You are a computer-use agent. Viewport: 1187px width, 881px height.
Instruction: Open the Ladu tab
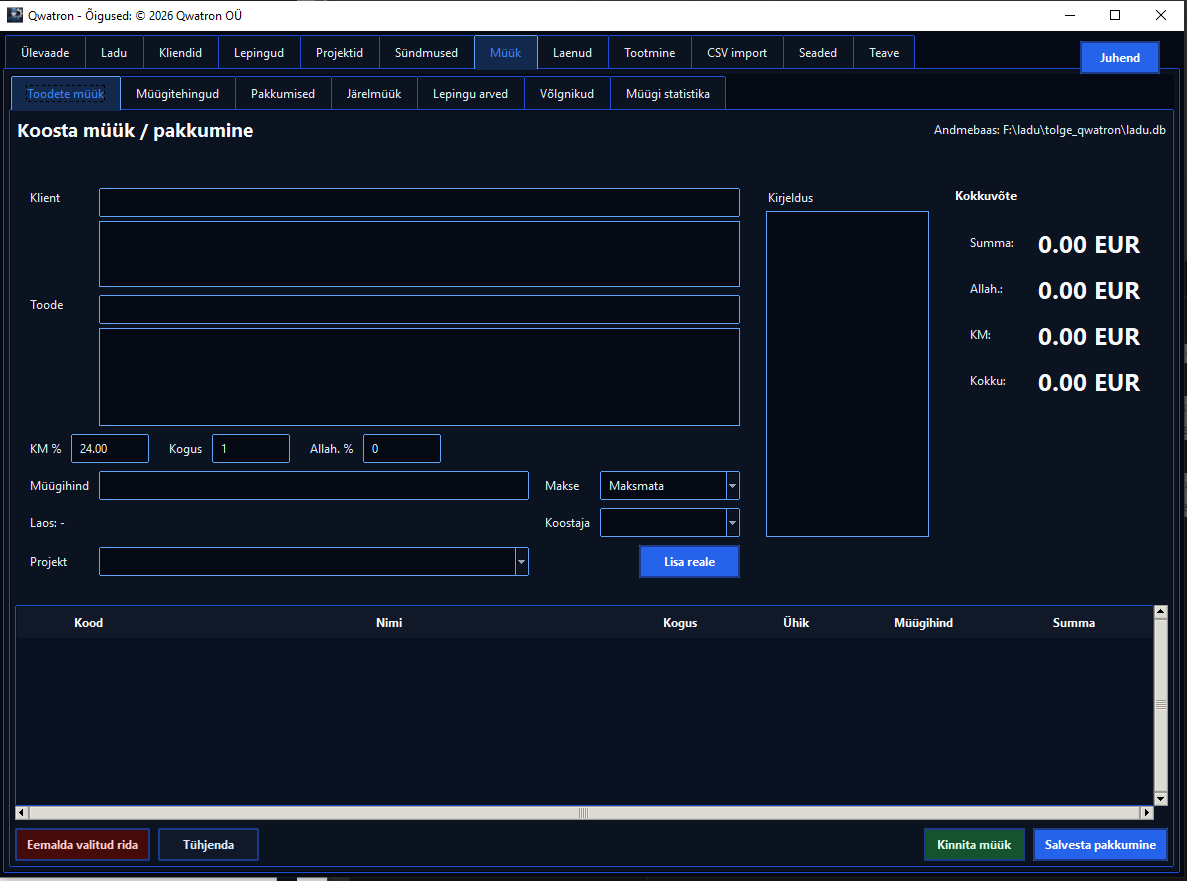click(114, 53)
